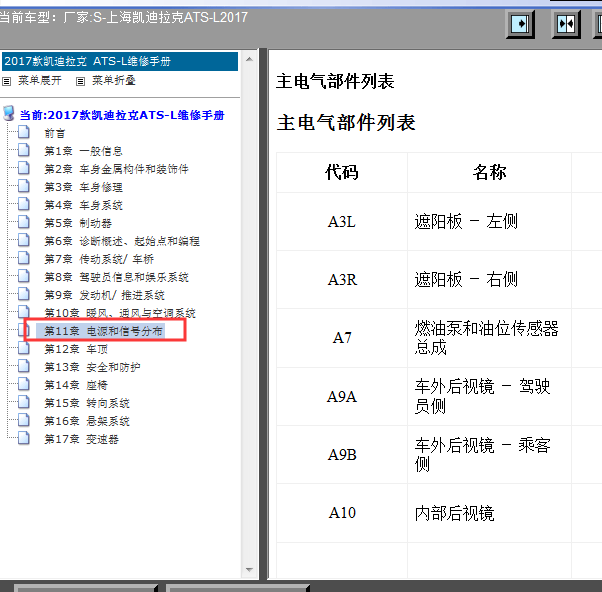Click the computer icon at tree root

9,114
